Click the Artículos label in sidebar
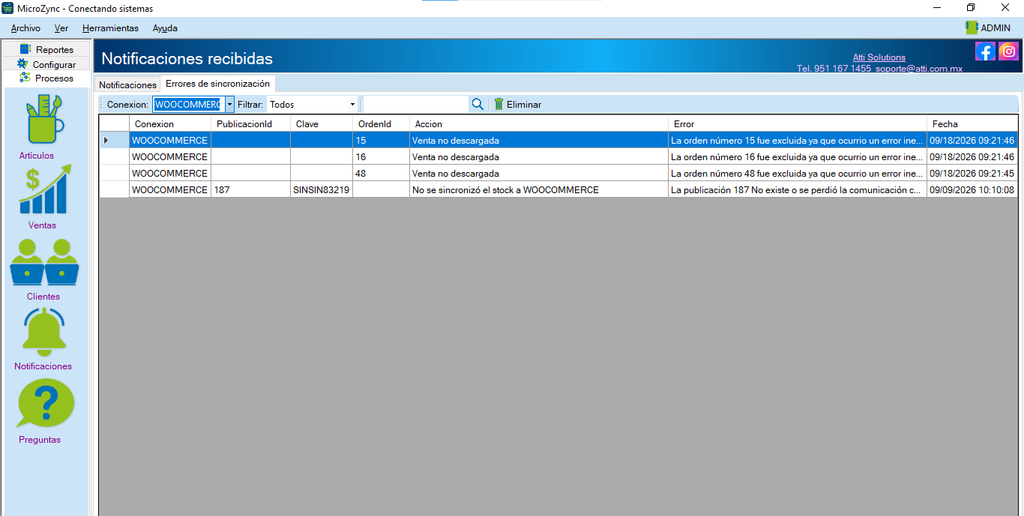 pos(37,155)
